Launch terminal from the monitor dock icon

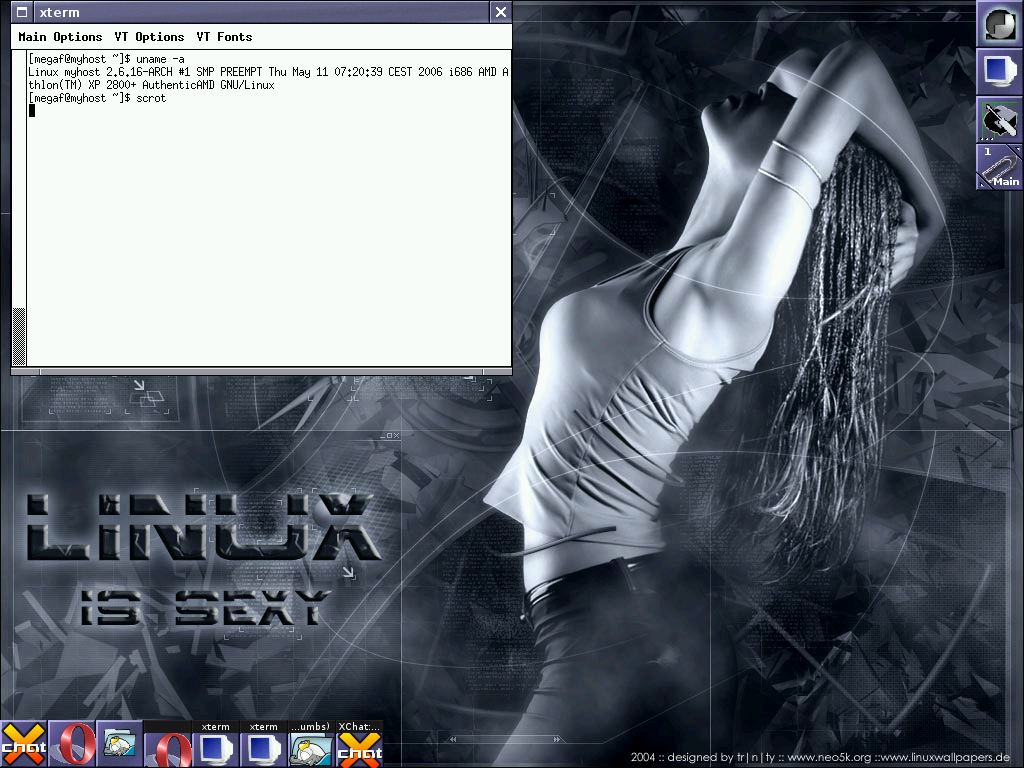999,72
